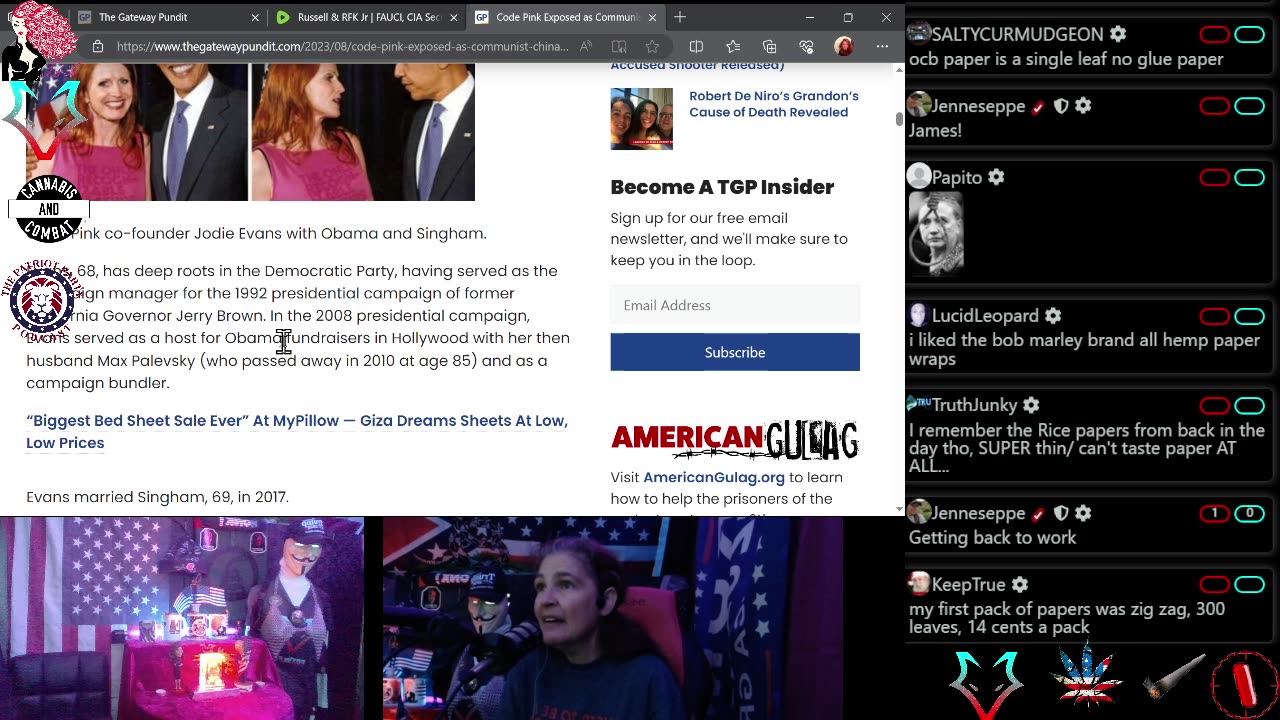Click the scrollbar down arrow
The image size is (1280, 720).
(899, 508)
